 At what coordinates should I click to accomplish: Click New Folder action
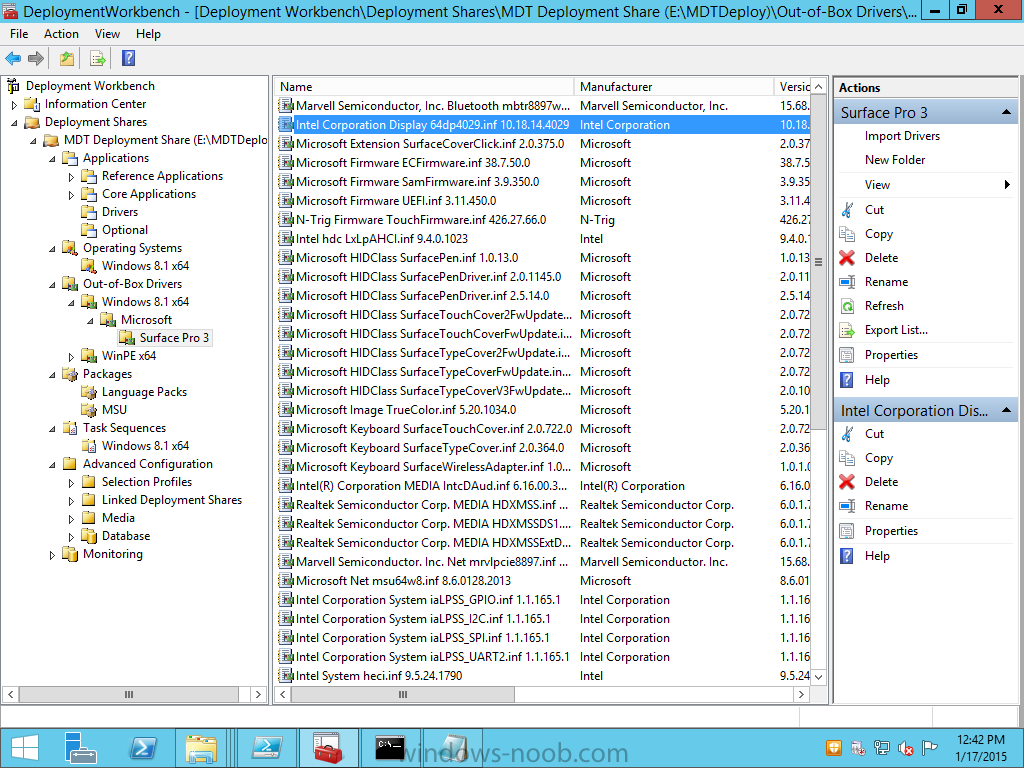click(x=895, y=160)
